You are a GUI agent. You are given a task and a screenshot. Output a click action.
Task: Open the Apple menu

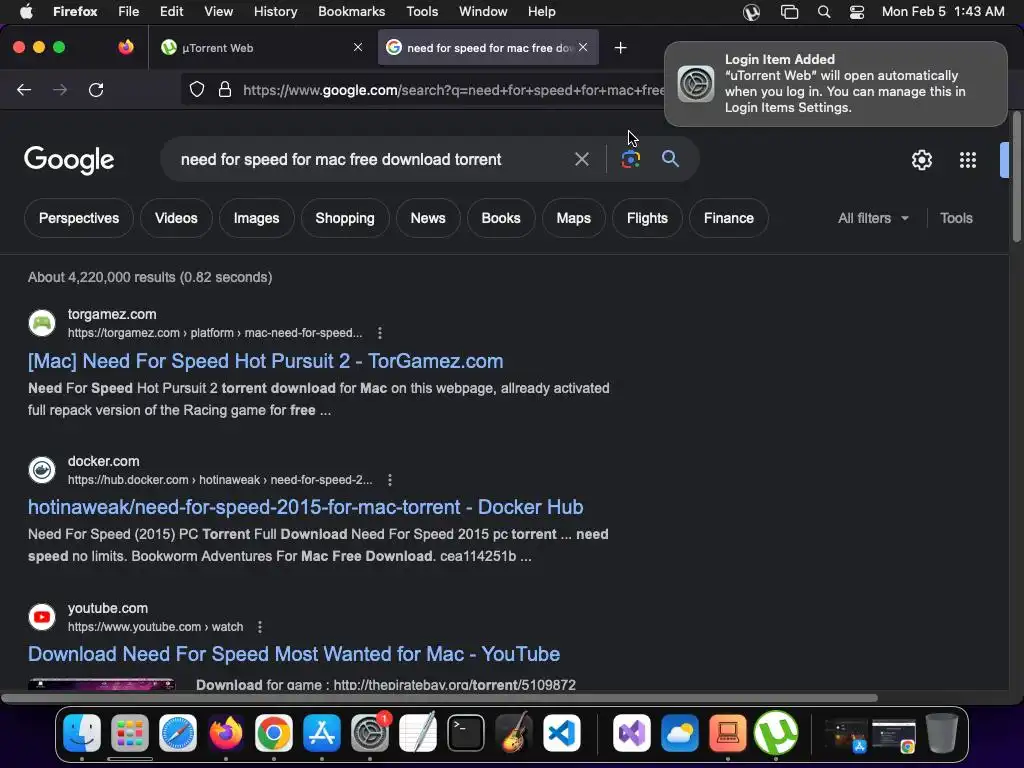[x=26, y=12]
